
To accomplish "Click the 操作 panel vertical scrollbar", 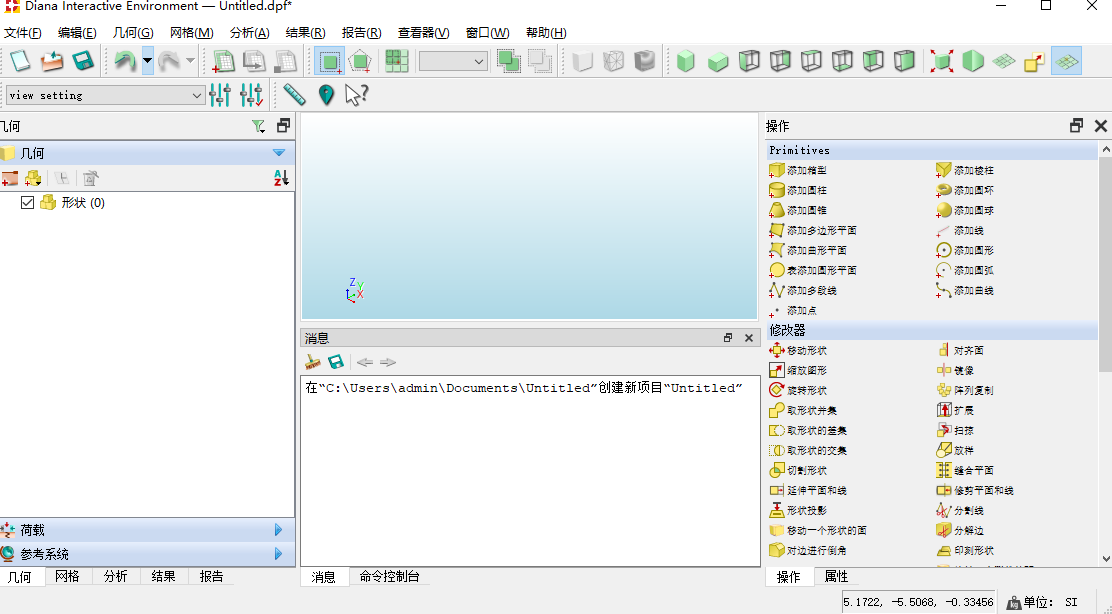I will [1105, 264].
